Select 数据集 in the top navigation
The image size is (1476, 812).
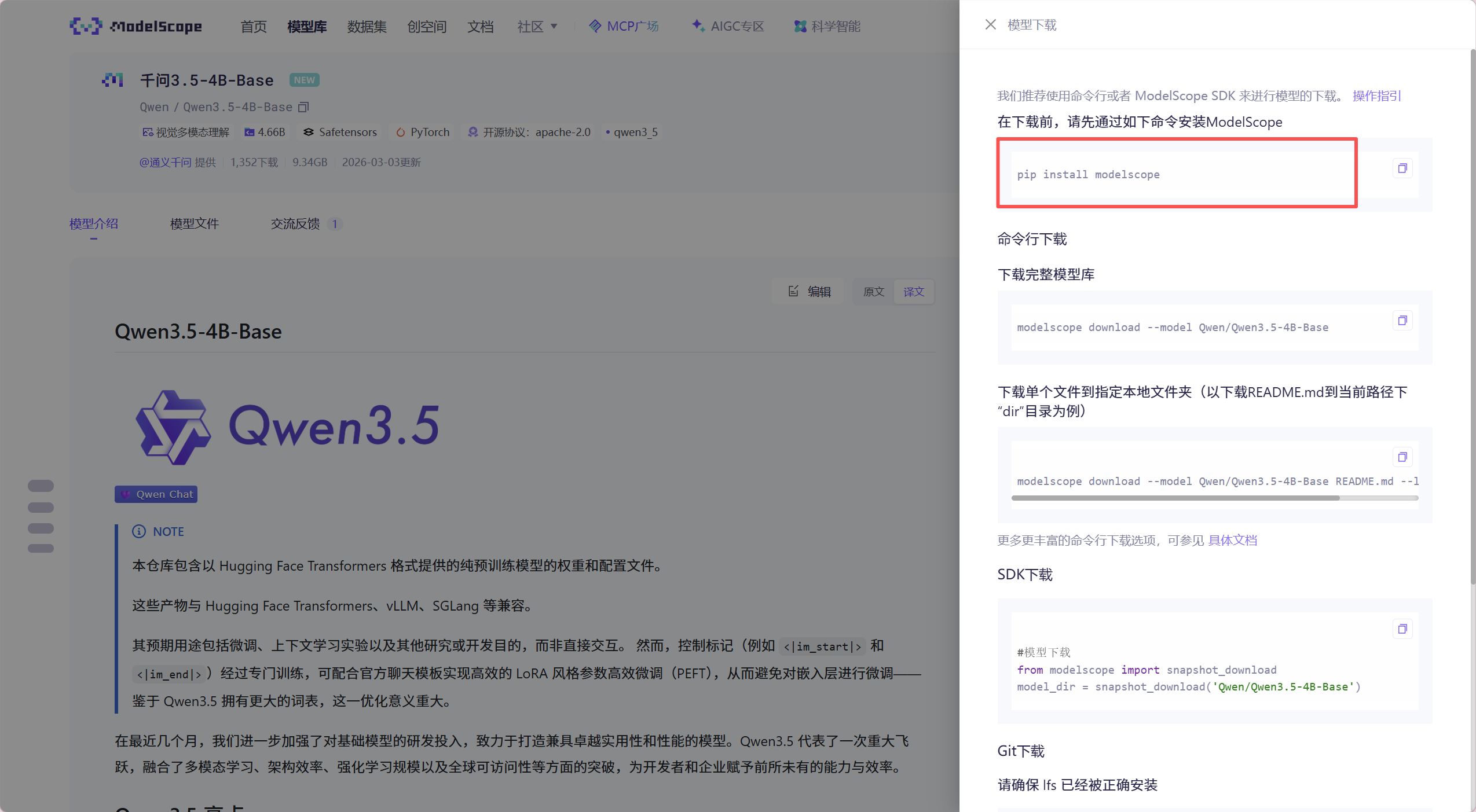pyautogui.click(x=367, y=26)
